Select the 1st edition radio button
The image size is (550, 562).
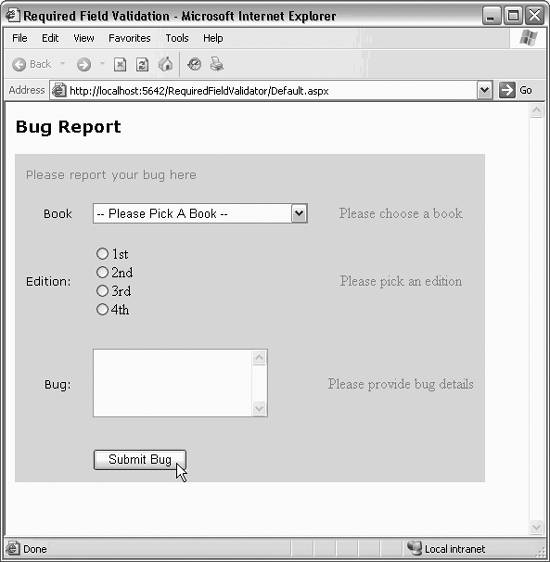(102, 254)
